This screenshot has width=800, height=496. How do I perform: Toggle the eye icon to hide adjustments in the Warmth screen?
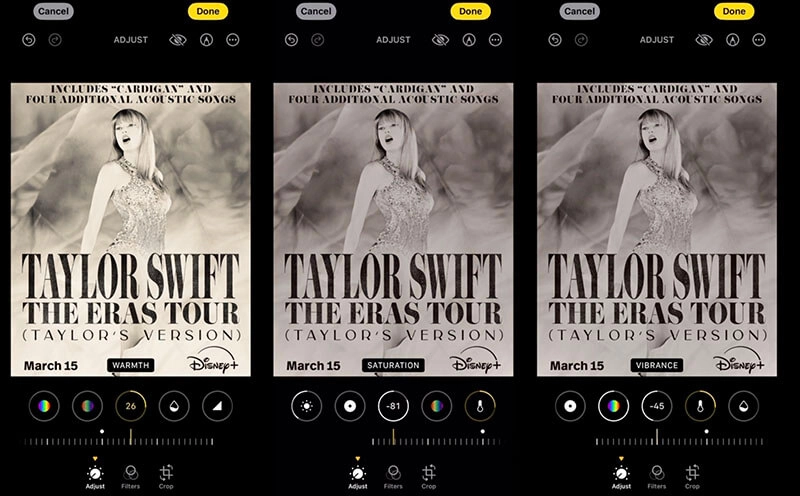(x=178, y=40)
